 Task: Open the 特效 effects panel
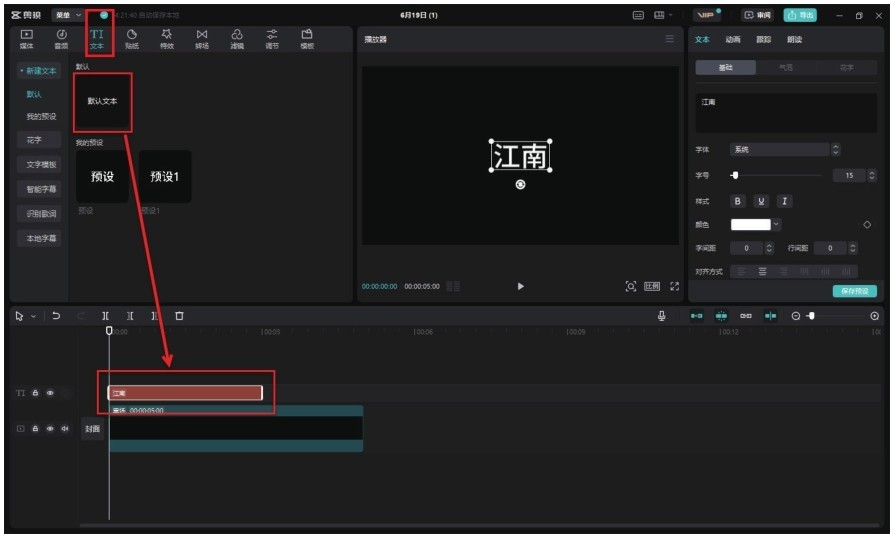pyautogui.click(x=167, y=39)
